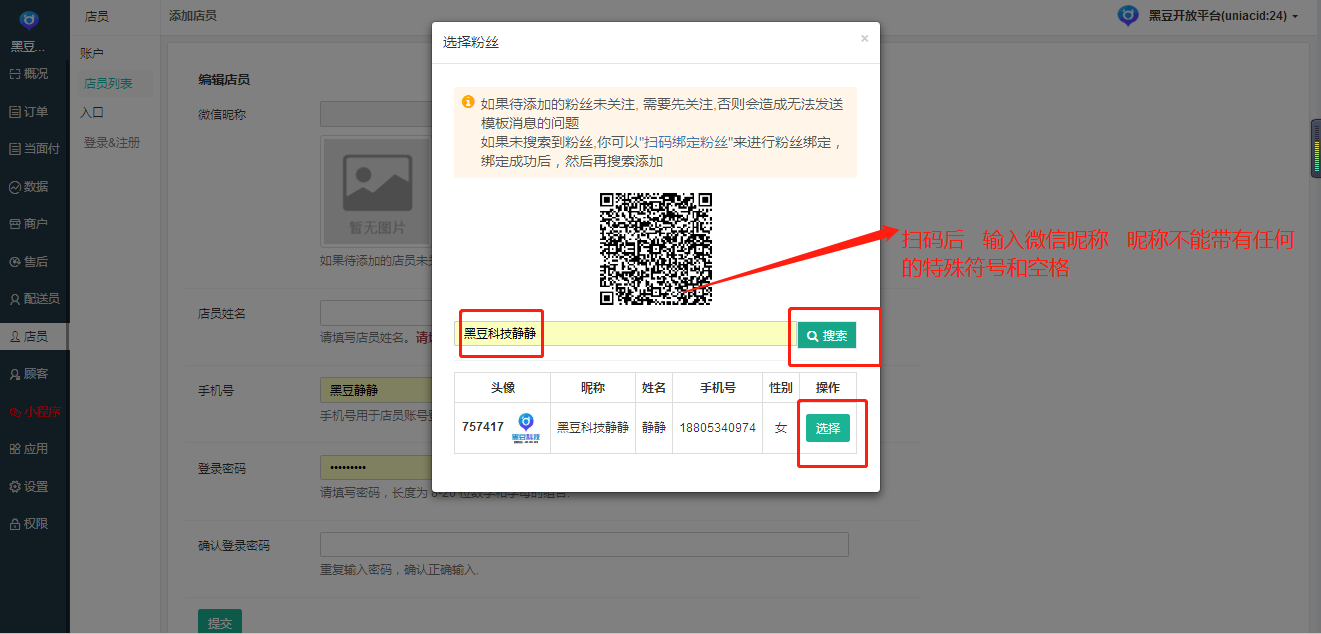This screenshot has height=634, width=1321.
Task: Click the fan nickname search input field
Action: click(x=625, y=335)
